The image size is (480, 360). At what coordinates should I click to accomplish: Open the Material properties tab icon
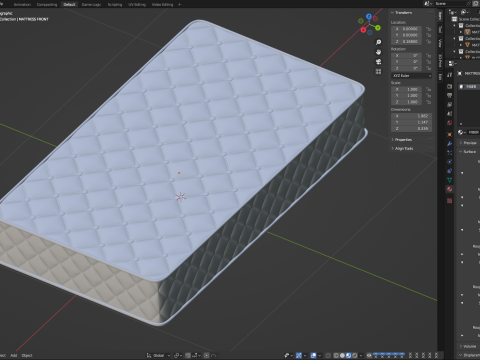tap(450, 189)
